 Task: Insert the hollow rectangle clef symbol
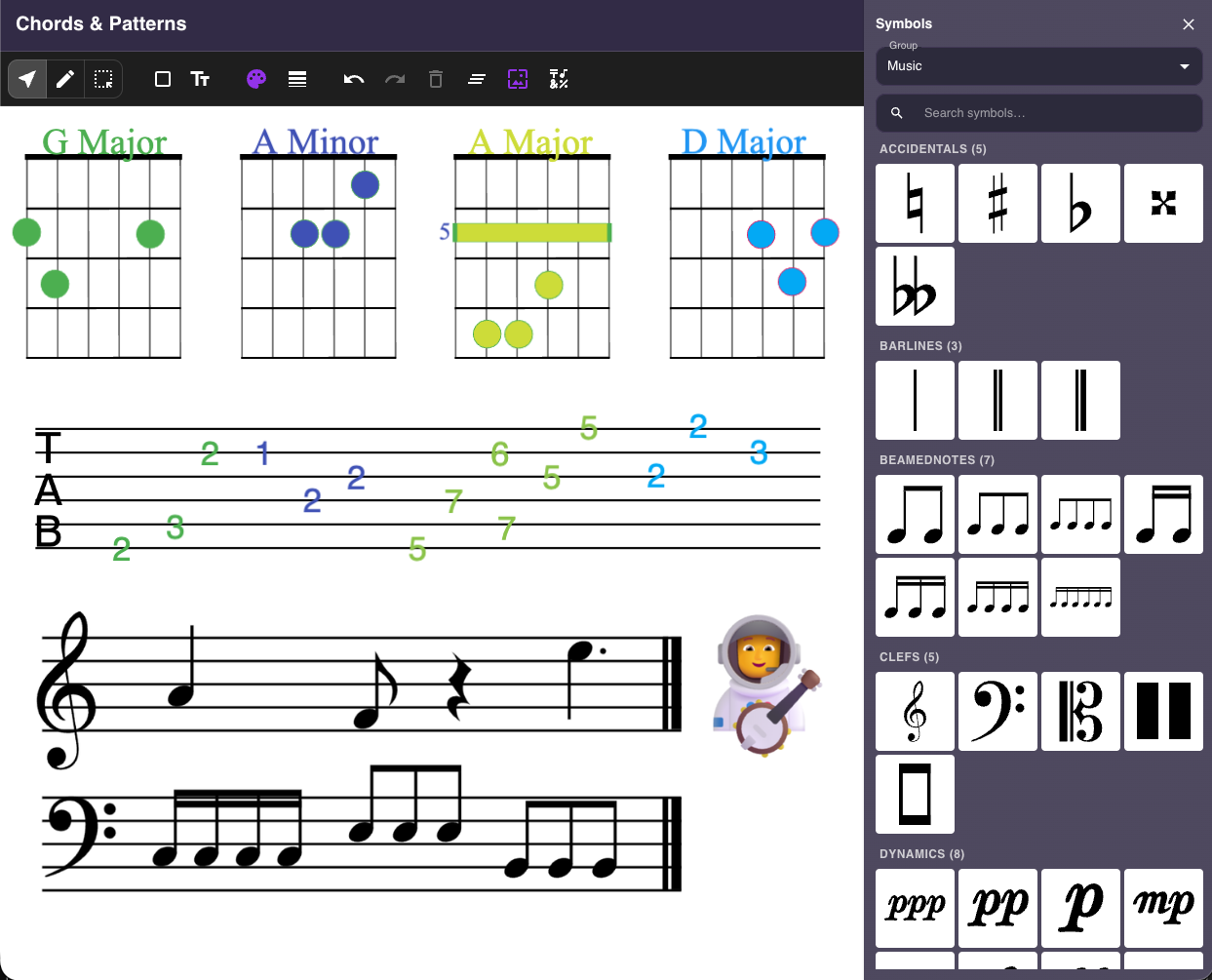click(x=915, y=794)
